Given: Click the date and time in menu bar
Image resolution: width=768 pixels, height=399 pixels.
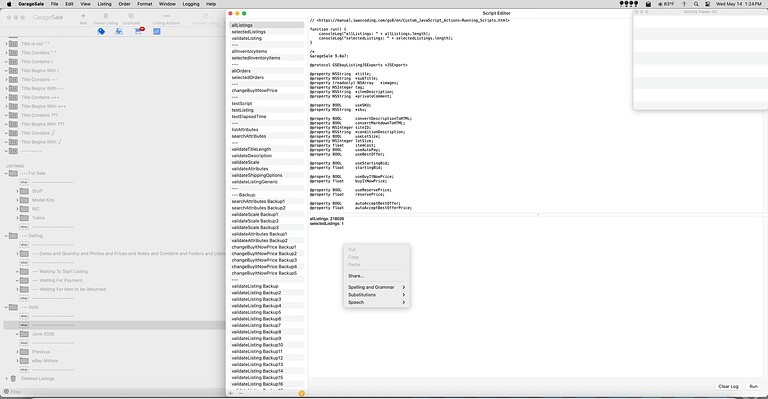Looking at the screenshot, I should pyautogui.click(x=739, y=4).
